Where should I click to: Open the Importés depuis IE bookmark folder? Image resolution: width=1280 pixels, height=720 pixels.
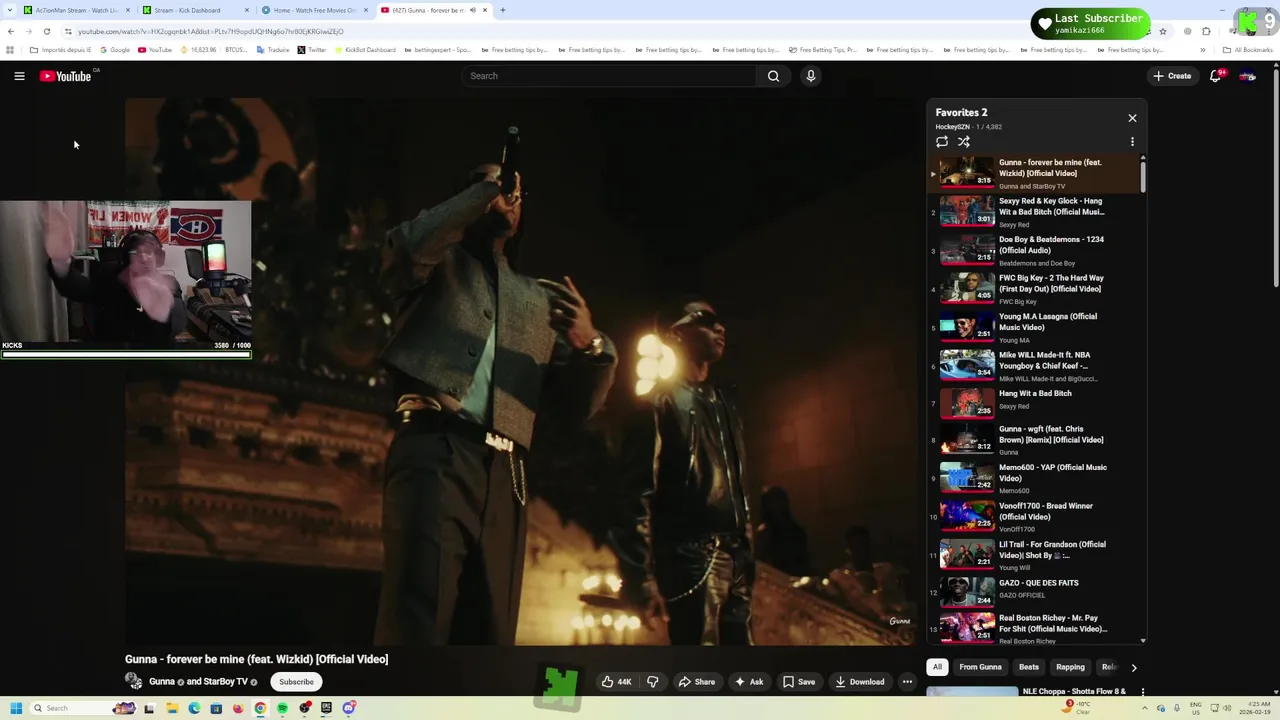pyautogui.click(x=60, y=50)
